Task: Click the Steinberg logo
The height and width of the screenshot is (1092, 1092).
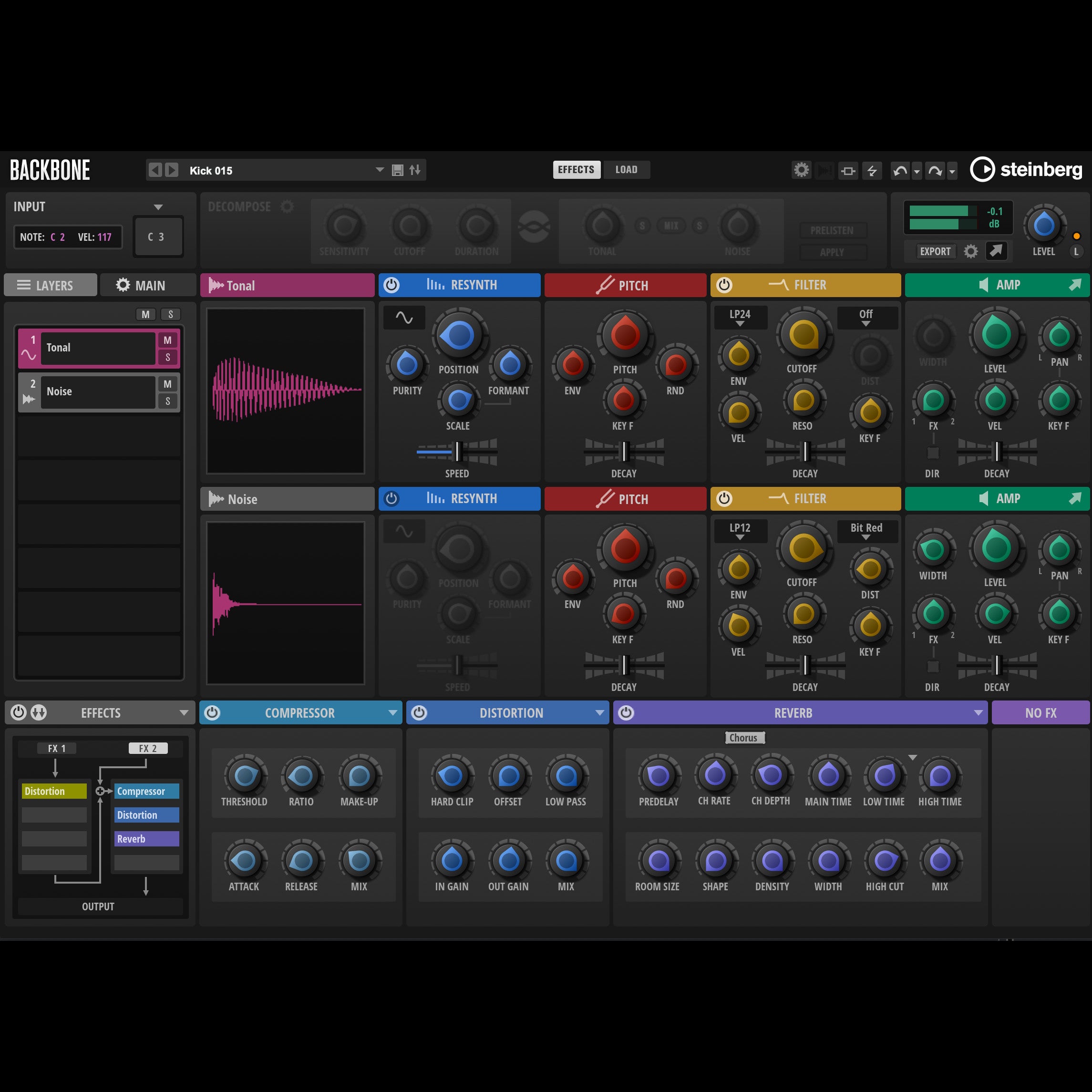Action: coord(1026,170)
